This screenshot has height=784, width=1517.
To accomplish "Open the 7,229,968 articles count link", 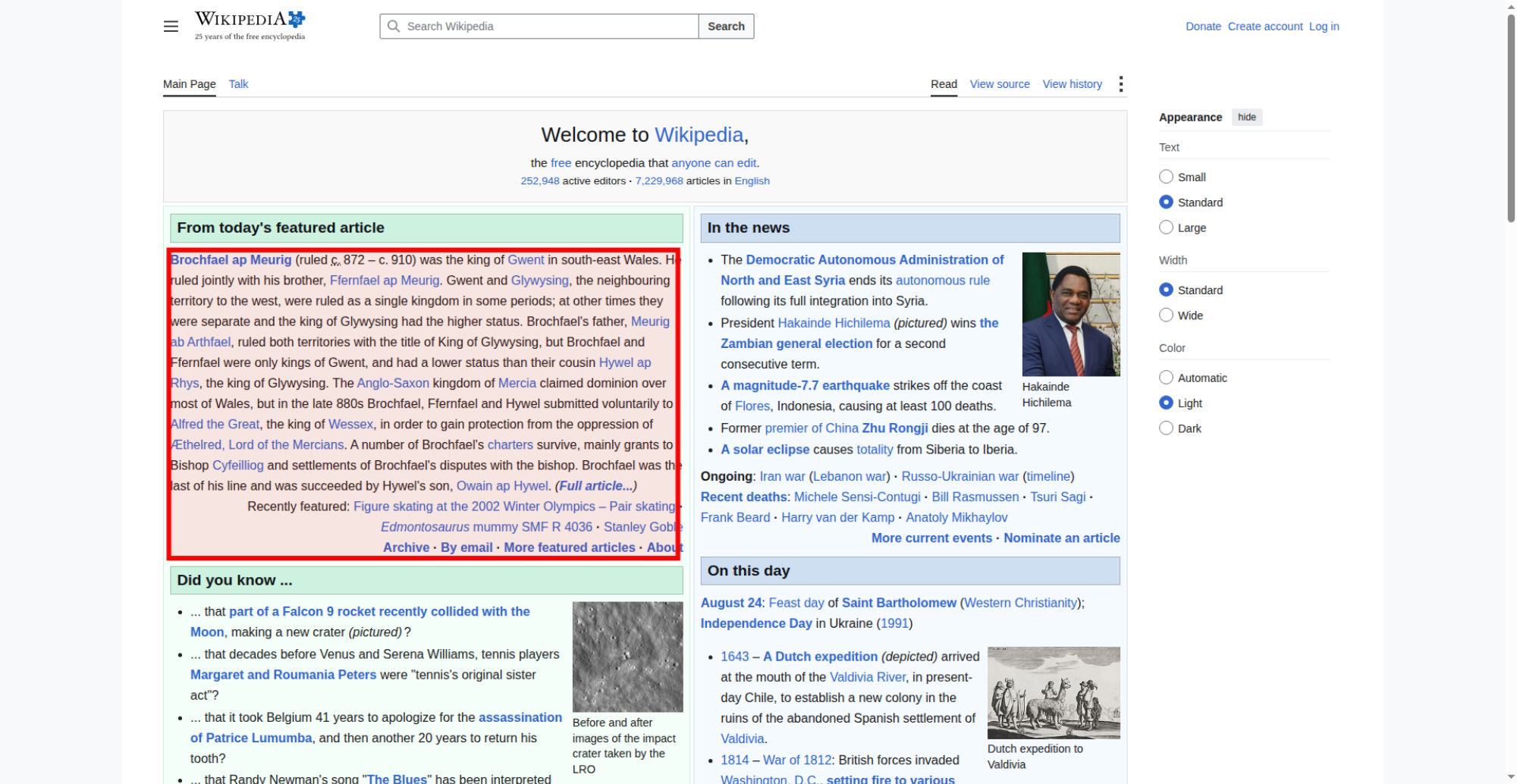I will (659, 181).
